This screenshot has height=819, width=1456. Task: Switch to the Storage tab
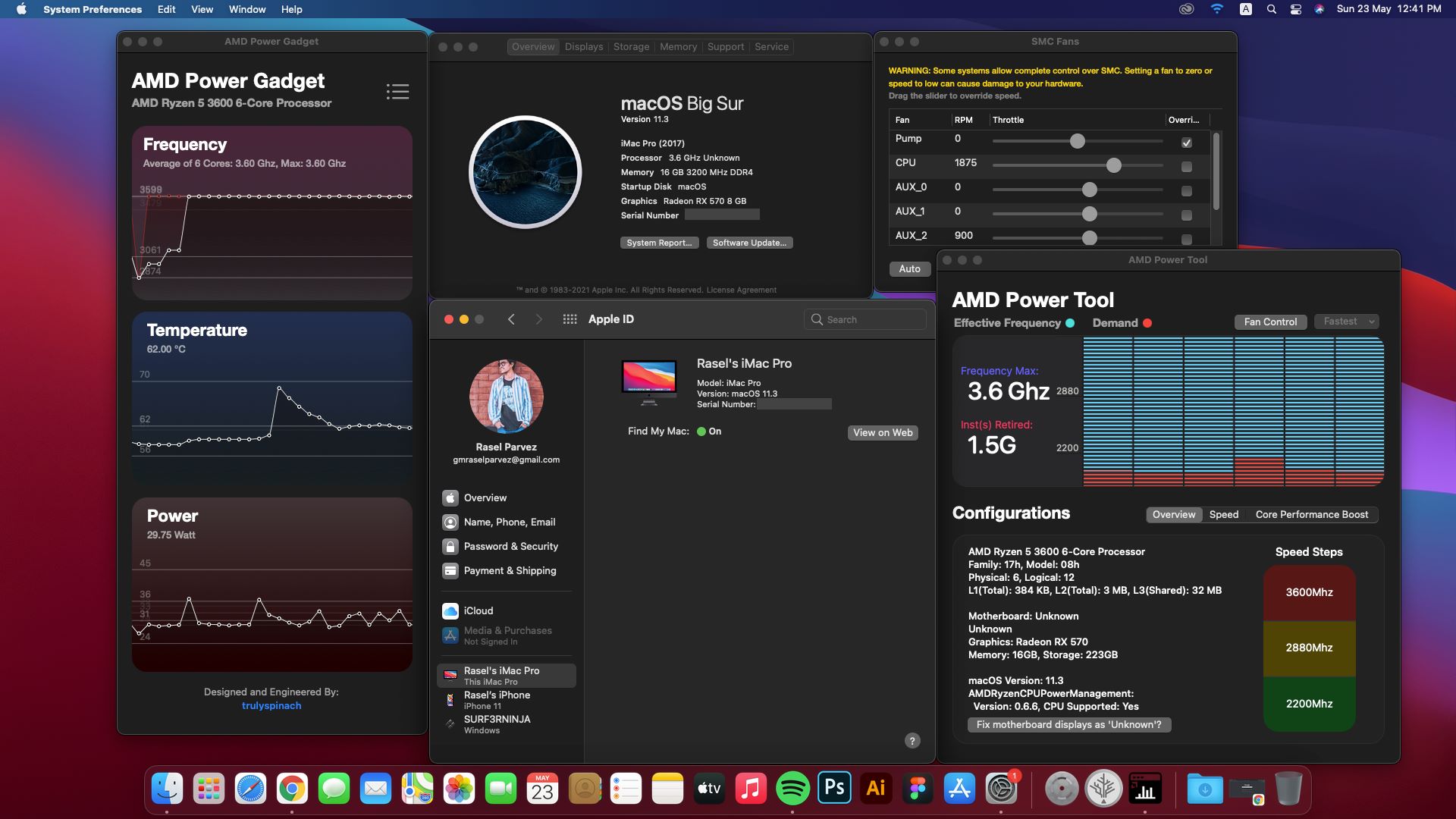pyautogui.click(x=631, y=46)
